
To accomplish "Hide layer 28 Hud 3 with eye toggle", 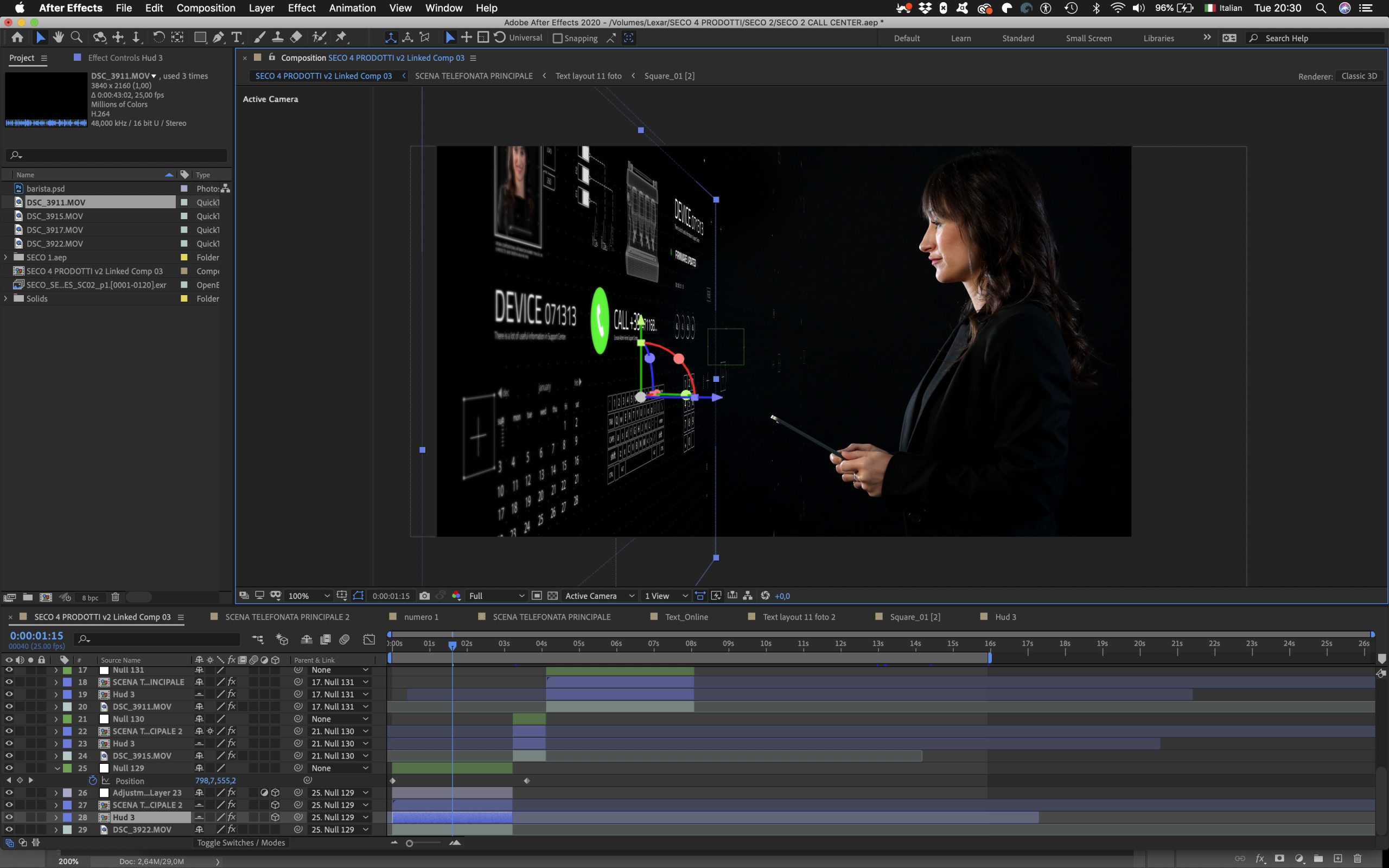I will [9, 817].
